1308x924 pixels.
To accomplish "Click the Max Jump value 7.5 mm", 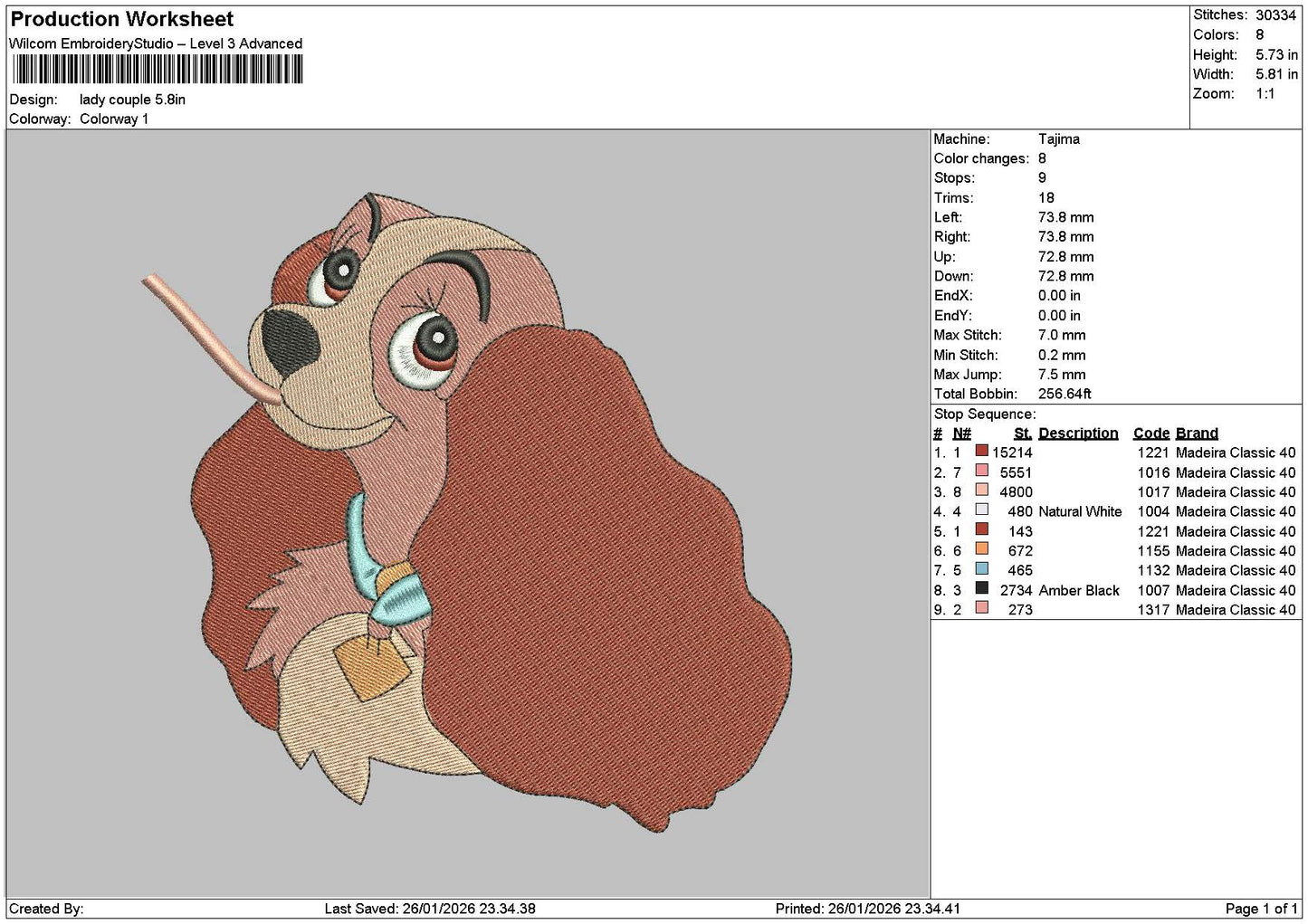I will 1062,375.
